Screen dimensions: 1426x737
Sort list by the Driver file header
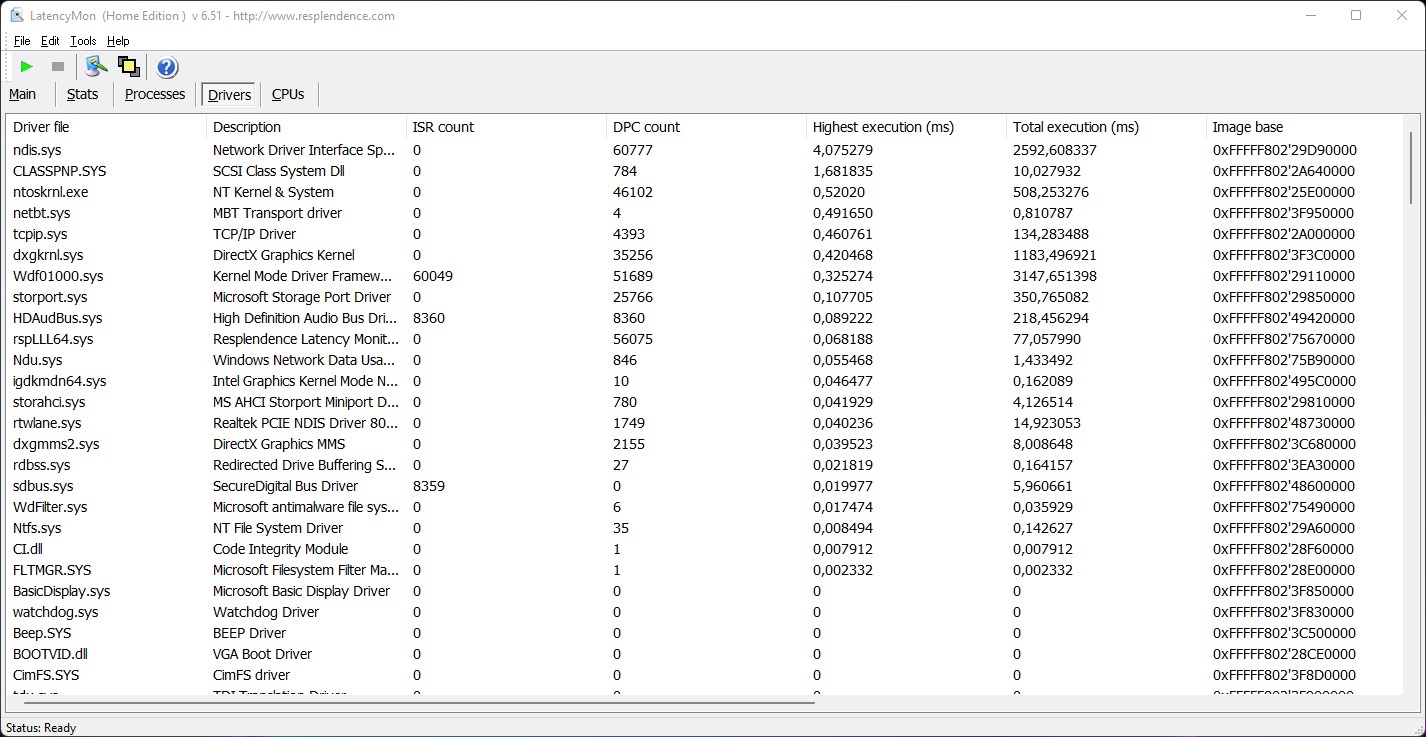click(x=41, y=127)
